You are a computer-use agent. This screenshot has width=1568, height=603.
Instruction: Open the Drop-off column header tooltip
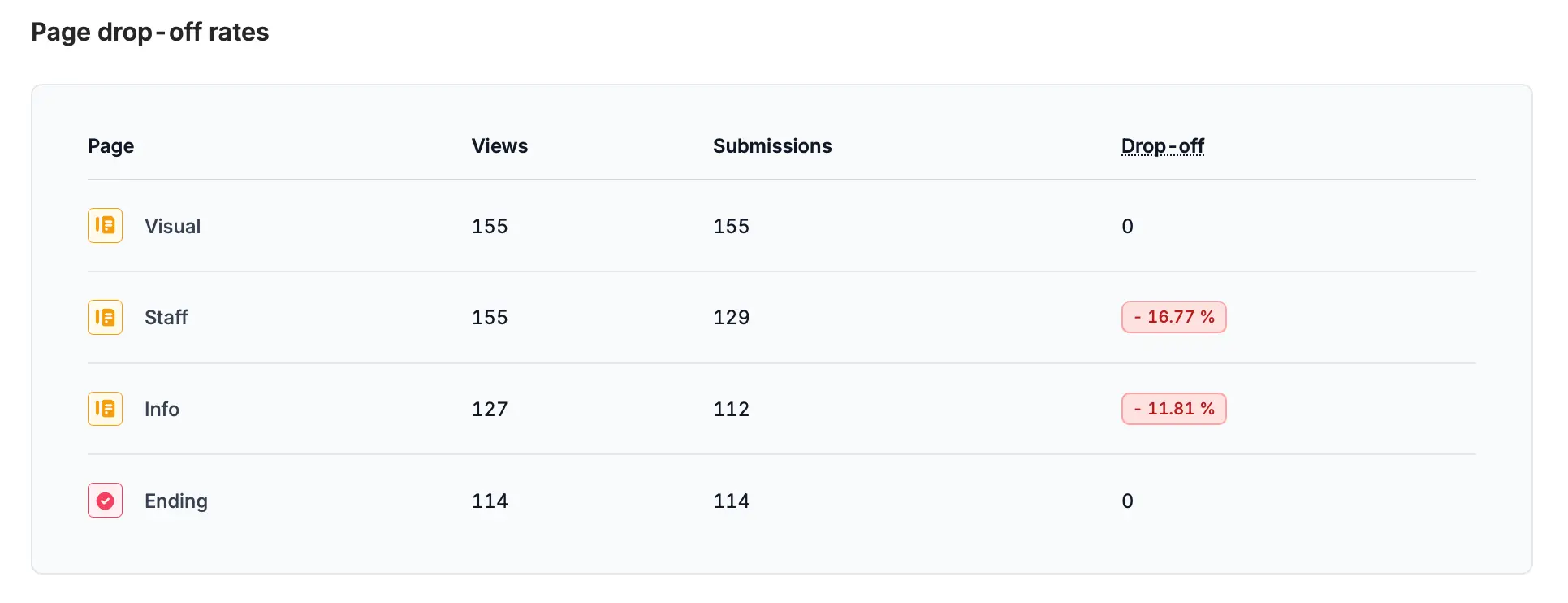(x=1162, y=146)
